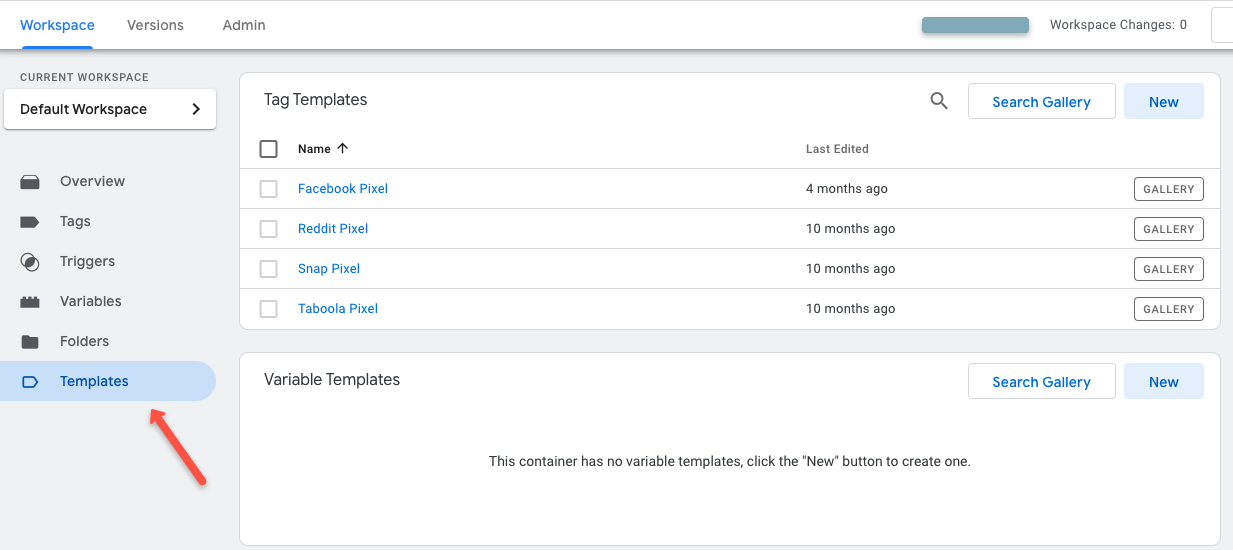The image size is (1233, 550).
Task: Enable the Taboola Pixel checkbox
Action: (268, 309)
